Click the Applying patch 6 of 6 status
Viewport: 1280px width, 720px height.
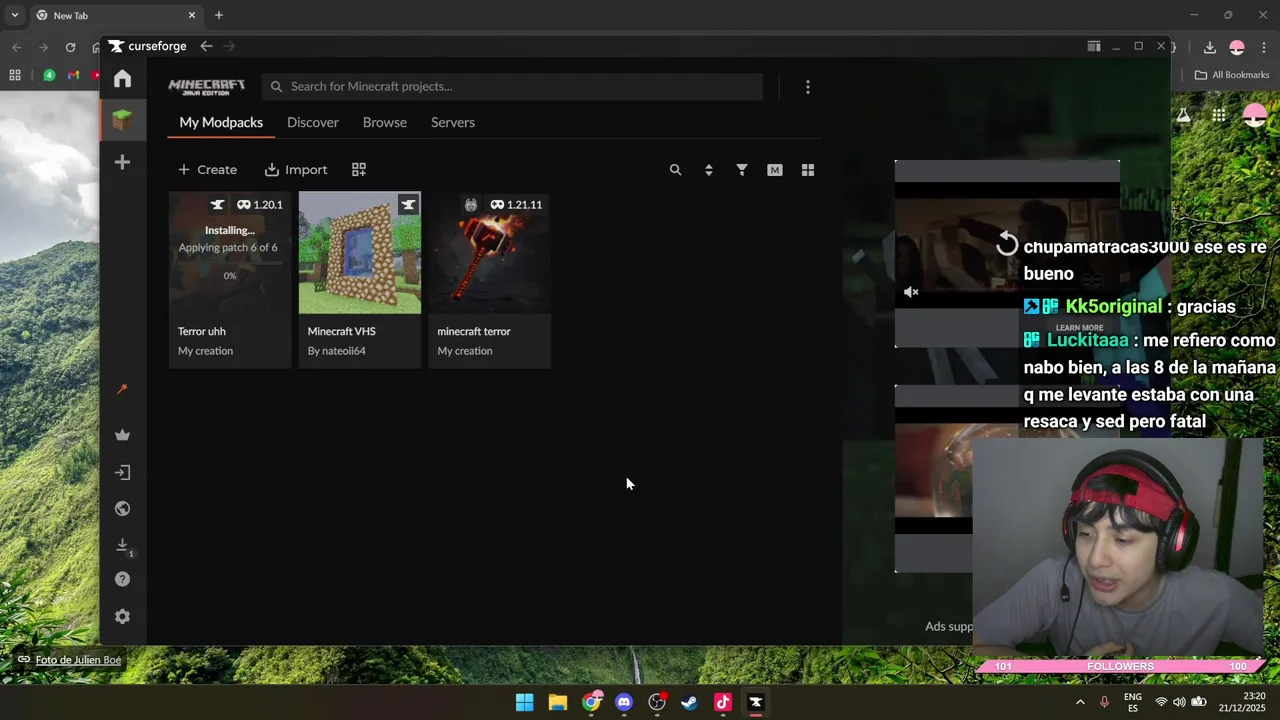click(228, 248)
